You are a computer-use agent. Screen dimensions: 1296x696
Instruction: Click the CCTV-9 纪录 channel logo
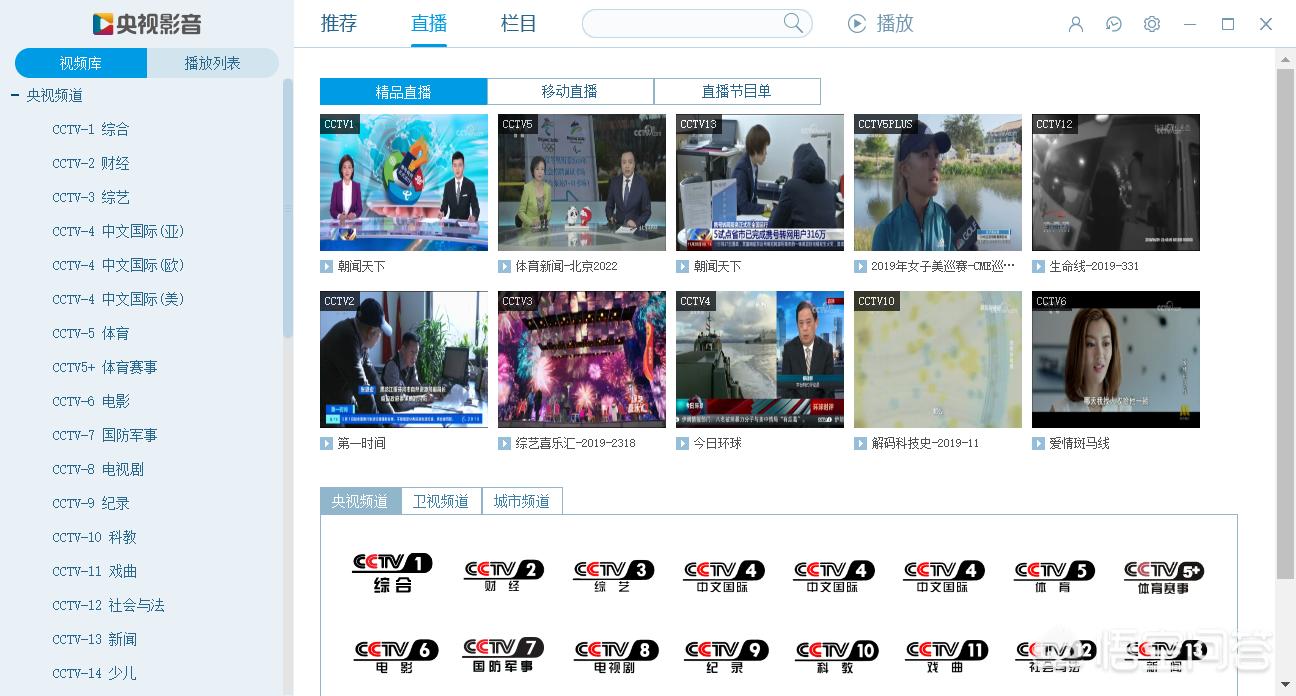(726, 655)
